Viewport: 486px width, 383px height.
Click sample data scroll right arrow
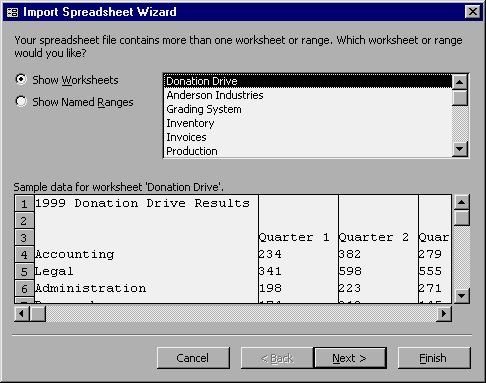[444, 314]
